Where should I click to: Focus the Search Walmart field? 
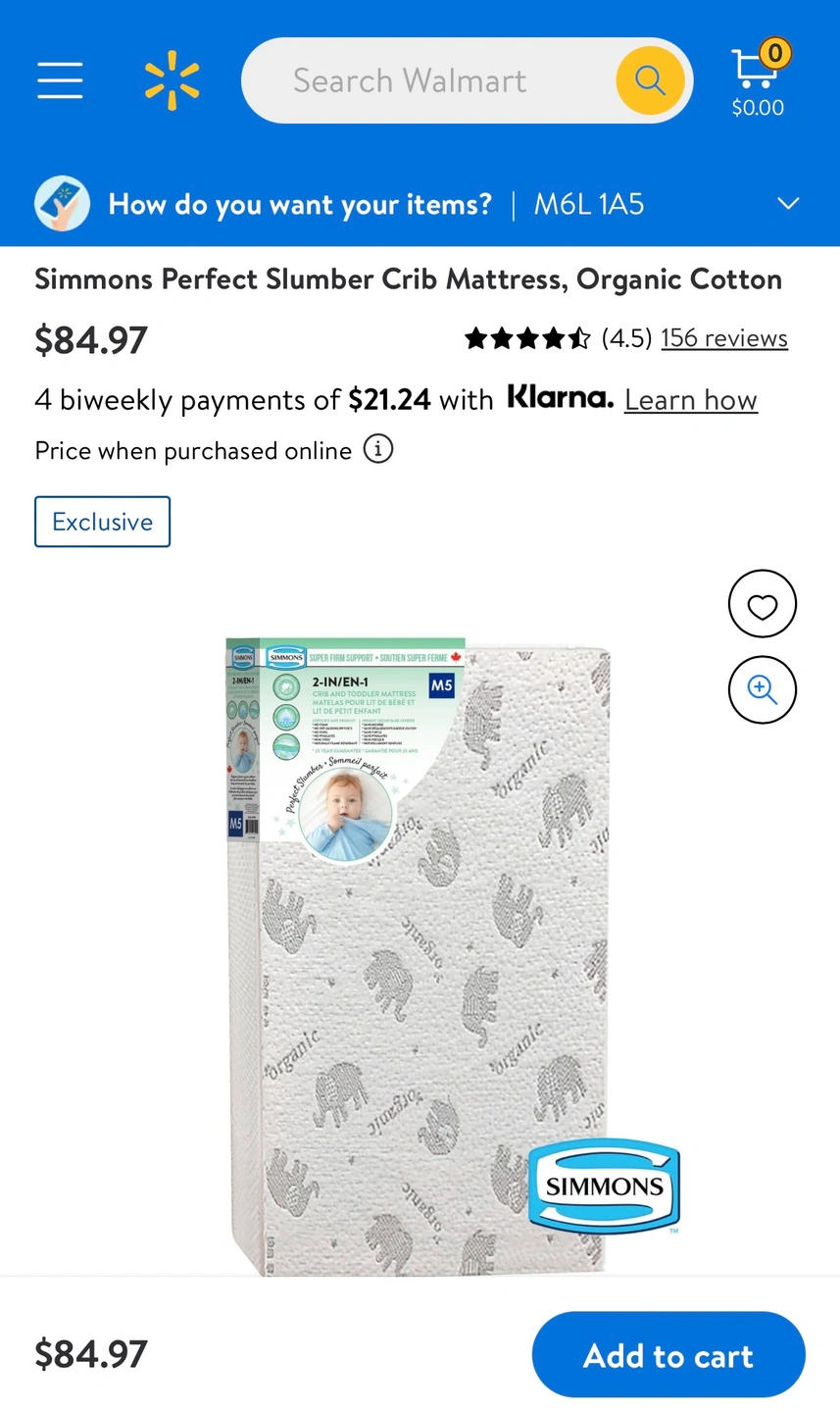(421, 80)
